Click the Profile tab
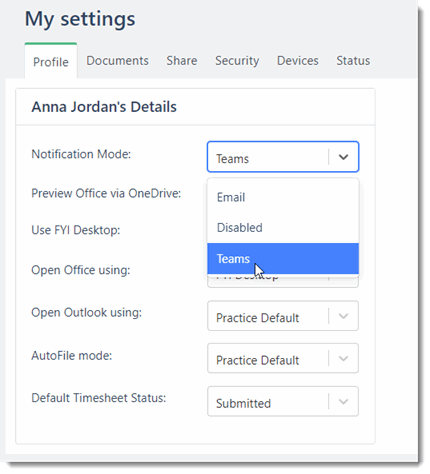This screenshot has height=474, width=430. [51, 62]
